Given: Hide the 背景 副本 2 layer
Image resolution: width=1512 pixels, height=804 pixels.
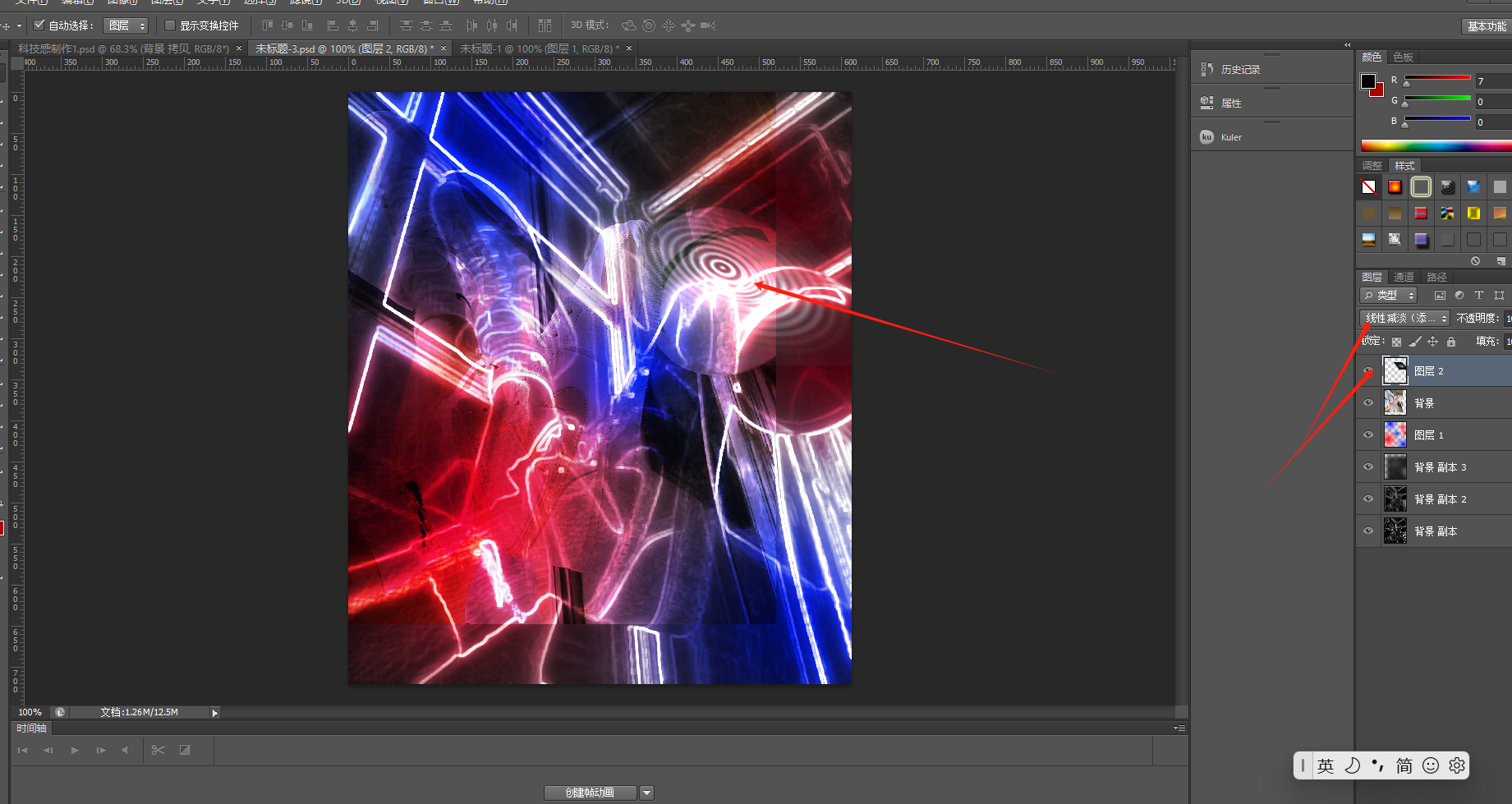Looking at the screenshot, I should (1368, 498).
